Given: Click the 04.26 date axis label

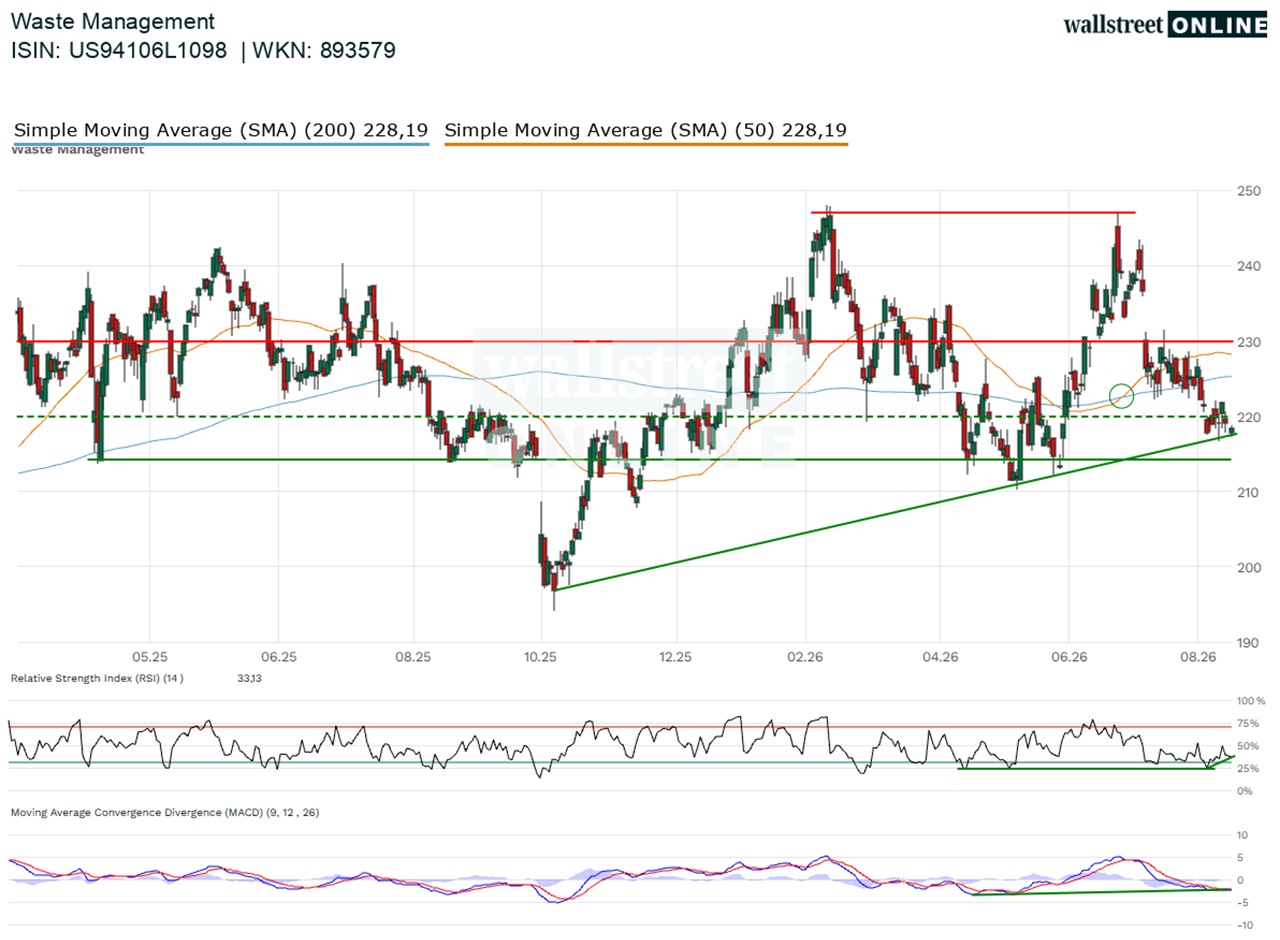Looking at the screenshot, I should (x=938, y=655).
